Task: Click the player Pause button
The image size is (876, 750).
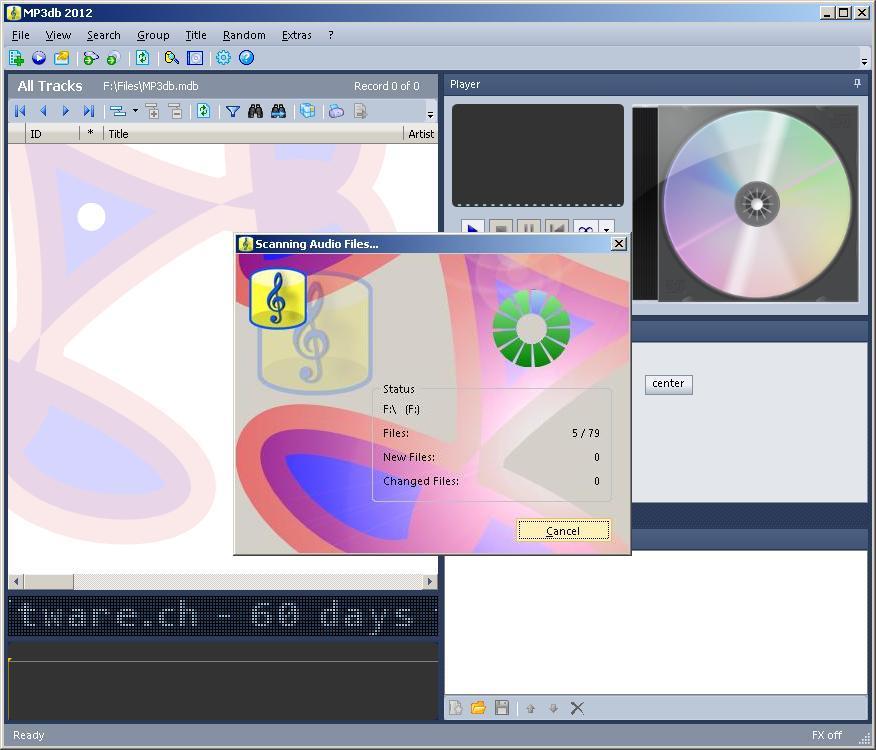Action: [x=529, y=226]
